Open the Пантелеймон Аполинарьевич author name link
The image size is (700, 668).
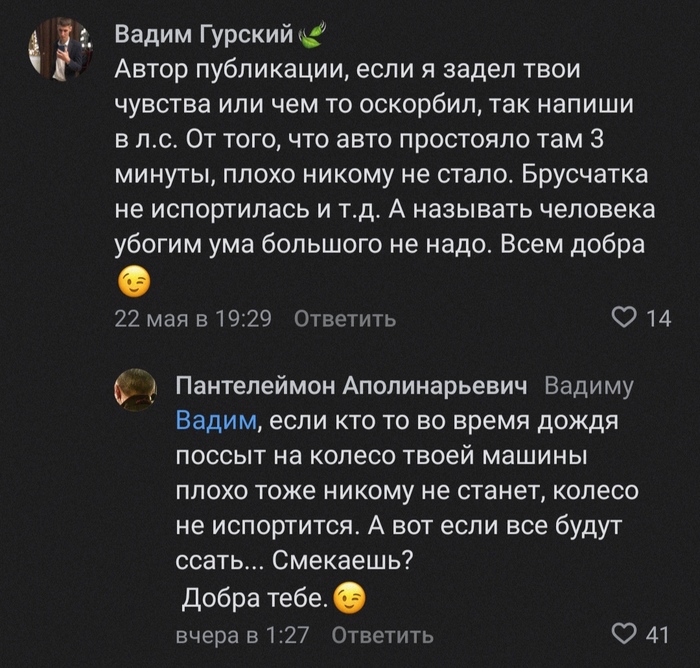(354, 386)
